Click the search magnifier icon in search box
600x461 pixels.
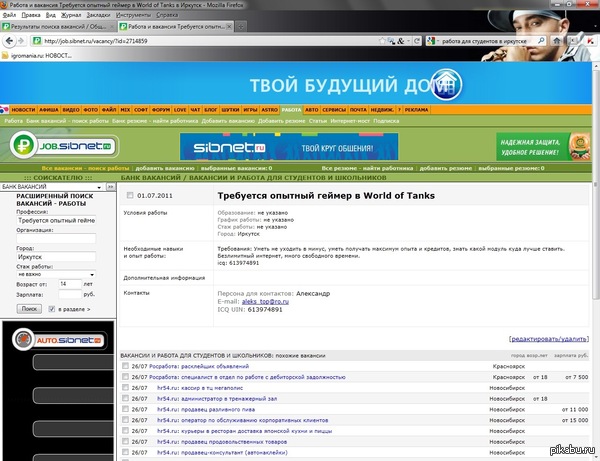click(x=541, y=41)
